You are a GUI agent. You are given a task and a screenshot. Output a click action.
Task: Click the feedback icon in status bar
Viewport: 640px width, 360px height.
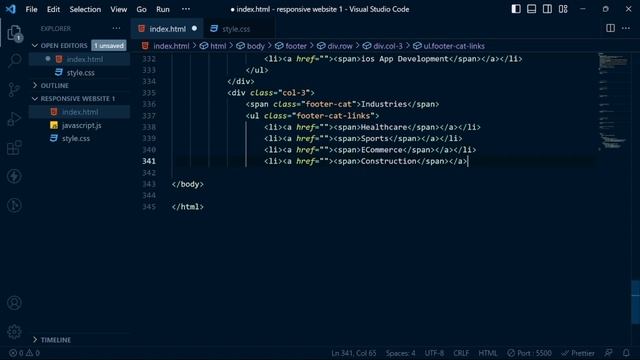(x=609, y=353)
